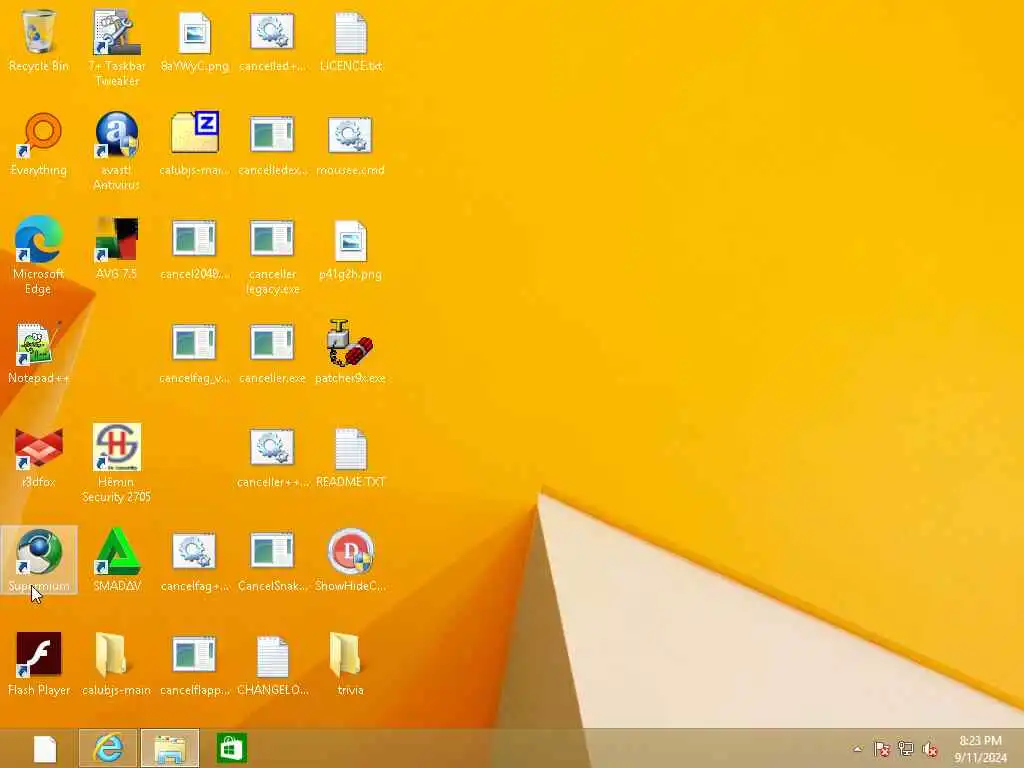Screen dimensions: 1024x768
Task: Open the clock showing 8:23 PM
Action: coord(980,749)
